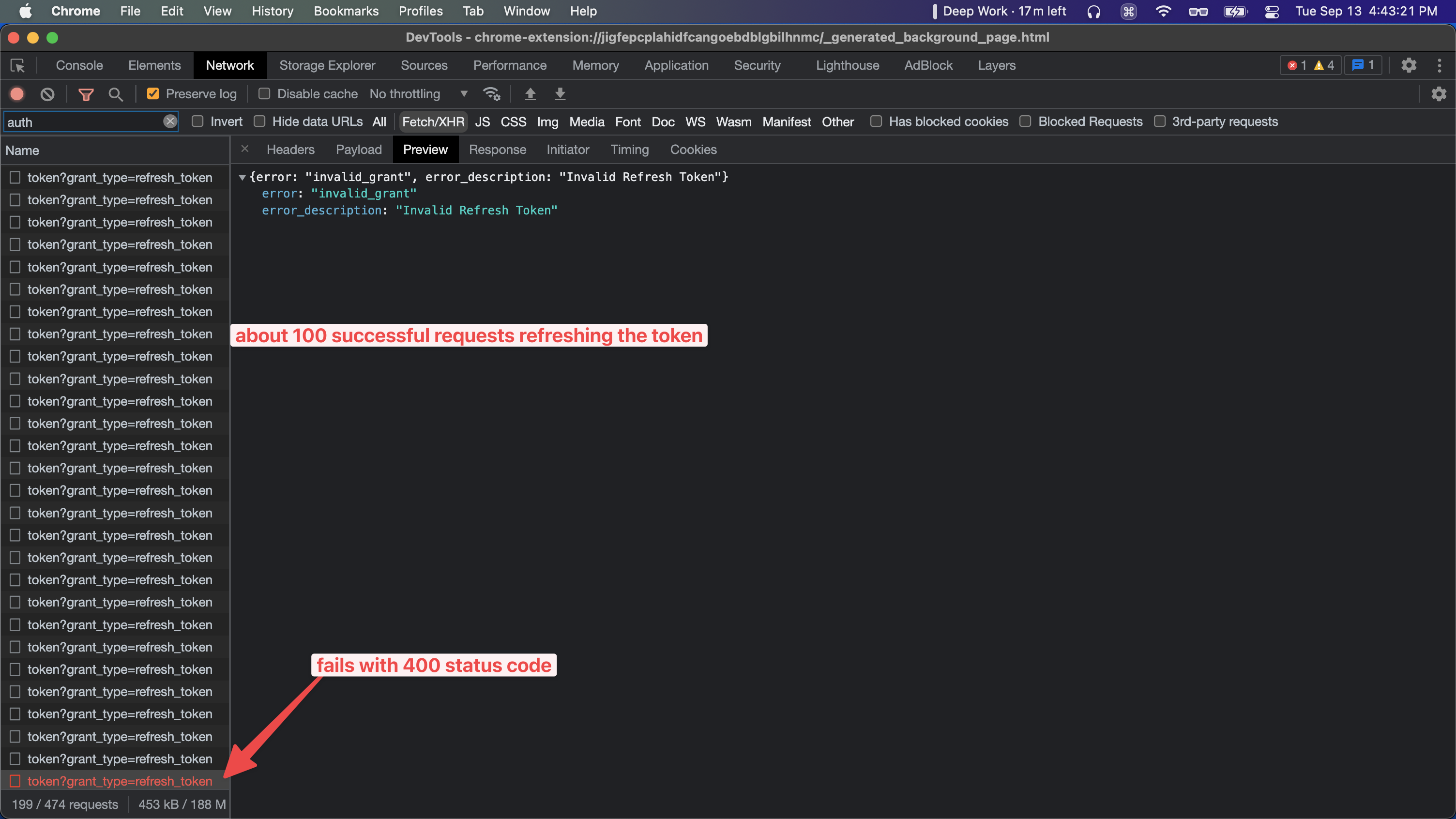Select the failed red refresh_token request
Viewport: 1456px width, 819px height.
click(120, 781)
